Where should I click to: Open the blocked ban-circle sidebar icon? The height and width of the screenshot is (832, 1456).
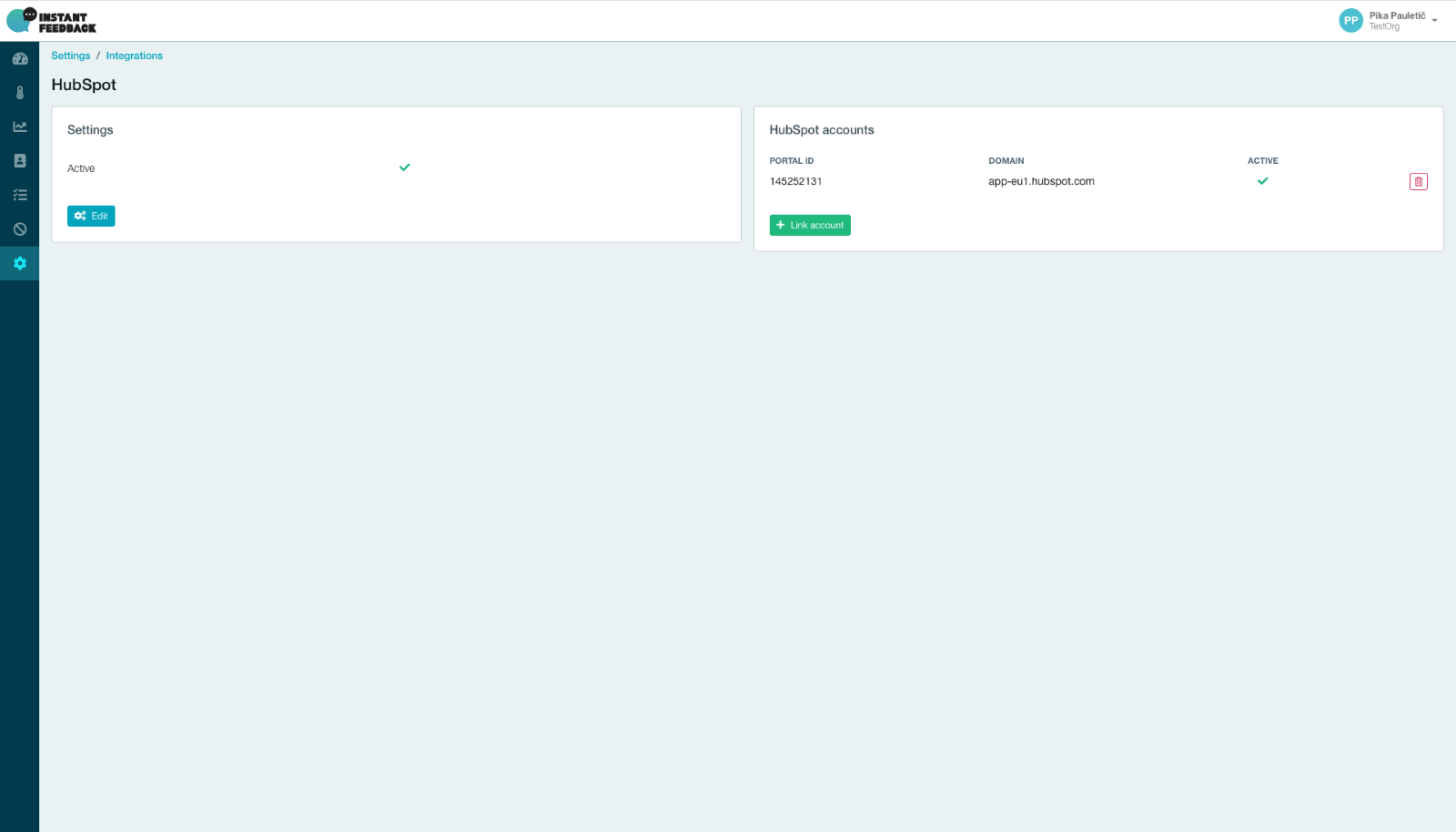click(20, 229)
